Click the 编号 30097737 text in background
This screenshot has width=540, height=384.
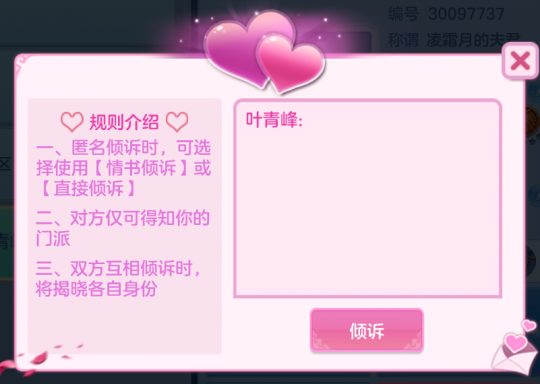(446, 14)
